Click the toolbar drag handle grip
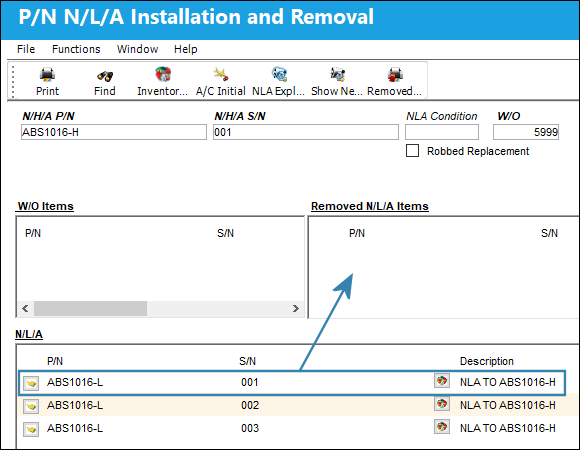This screenshot has height=450, width=580. (x=13, y=82)
